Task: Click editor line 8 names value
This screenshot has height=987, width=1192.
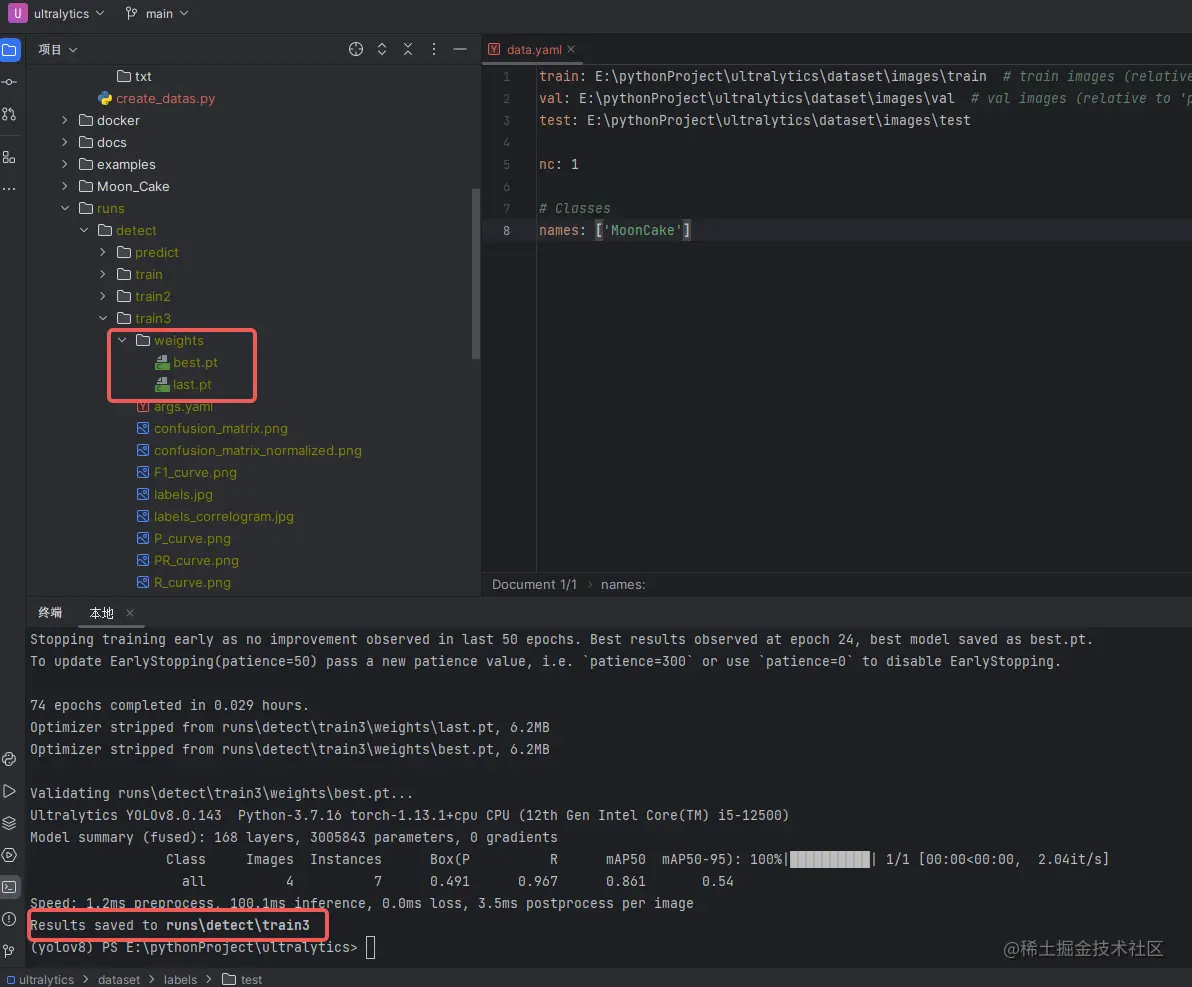Action: (x=643, y=230)
